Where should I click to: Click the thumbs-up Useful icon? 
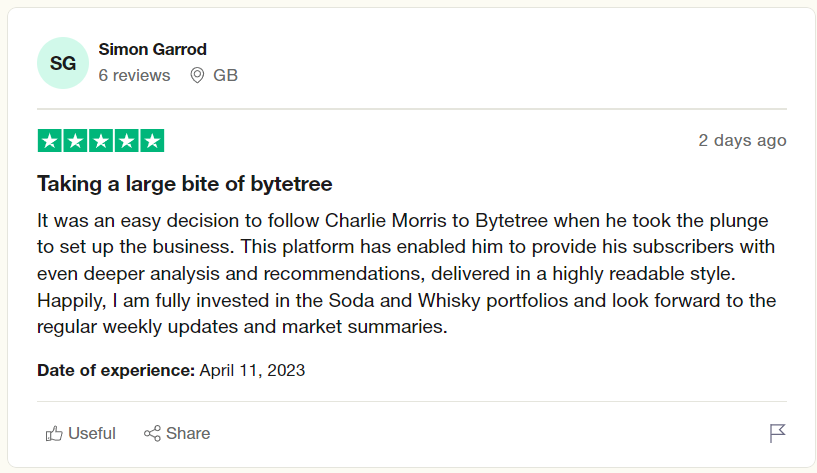click(x=54, y=433)
